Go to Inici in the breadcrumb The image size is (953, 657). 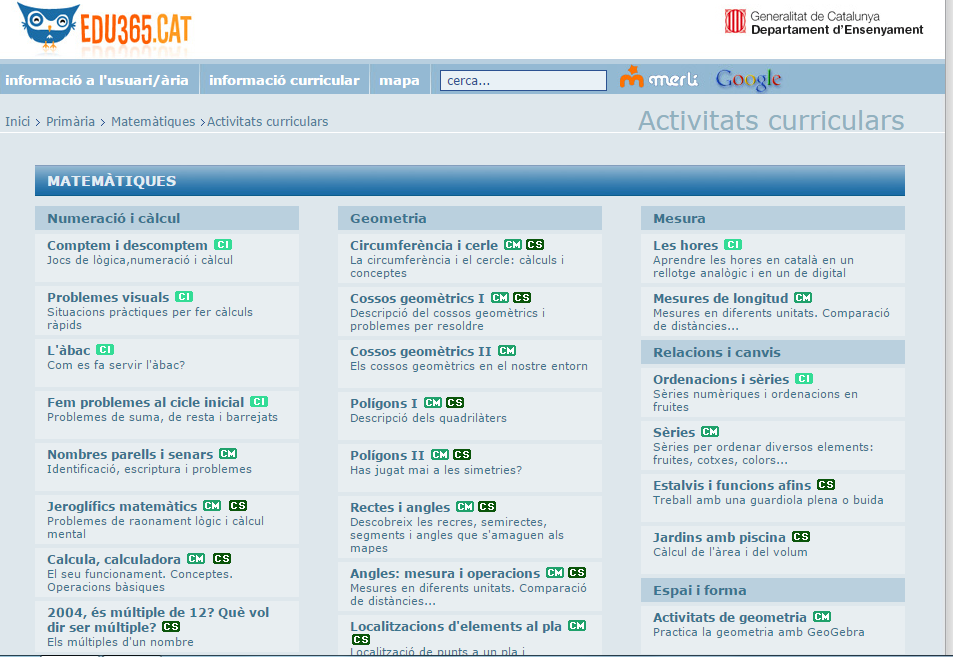click(18, 122)
